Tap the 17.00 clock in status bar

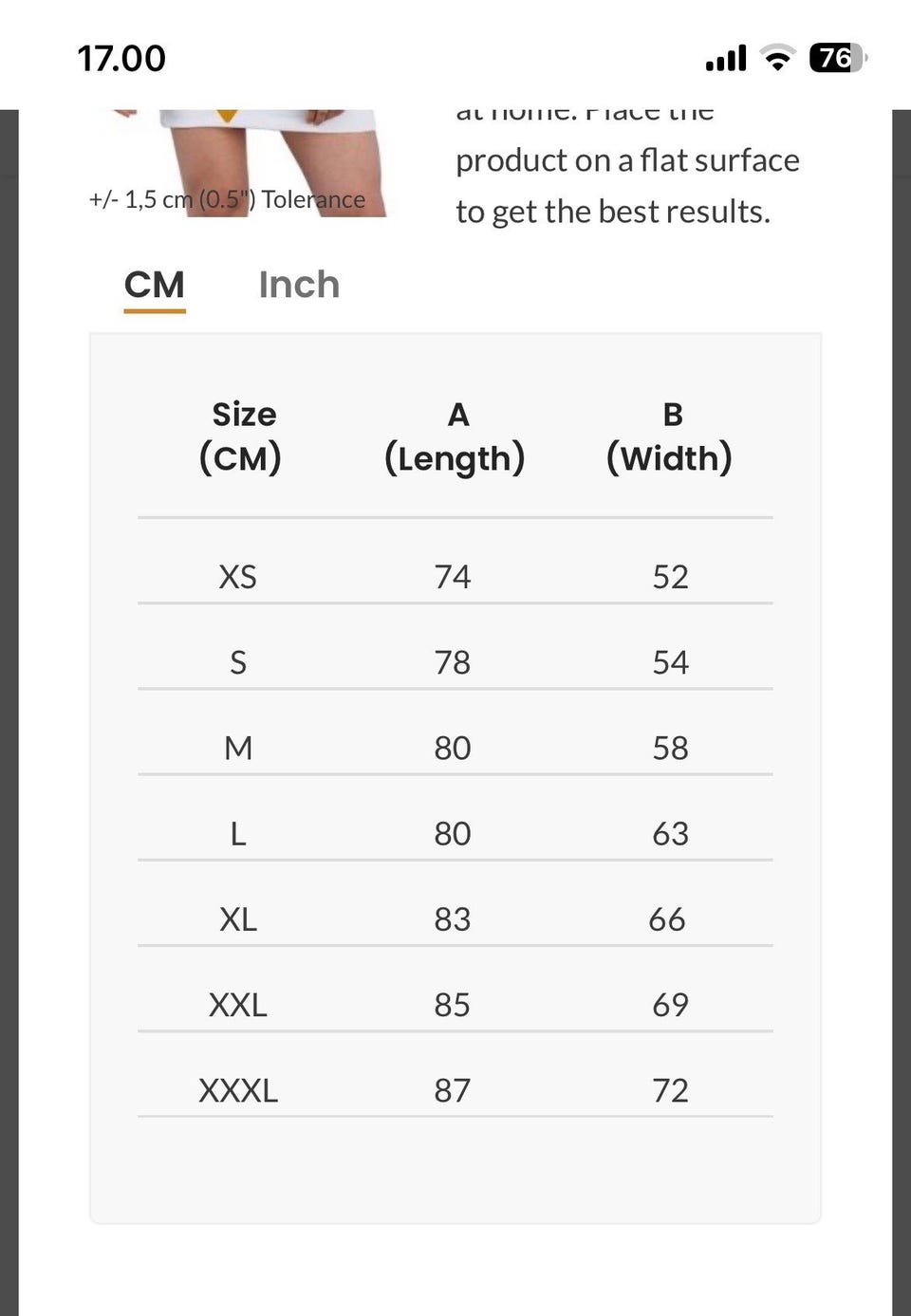[x=121, y=59]
